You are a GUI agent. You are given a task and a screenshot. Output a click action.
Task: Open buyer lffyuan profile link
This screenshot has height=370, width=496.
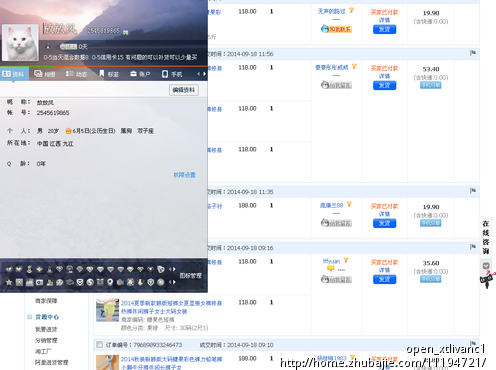[331, 261]
